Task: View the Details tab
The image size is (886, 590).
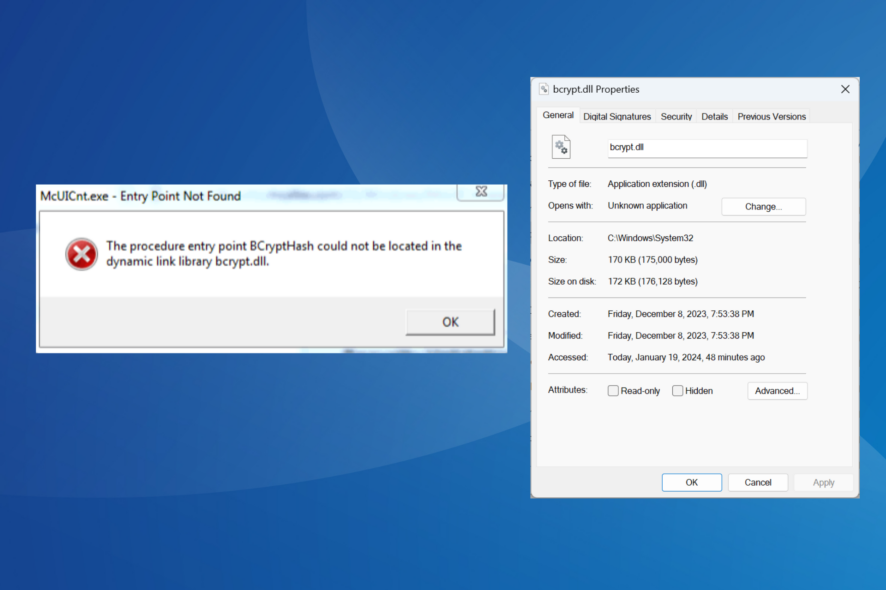Action: [715, 116]
